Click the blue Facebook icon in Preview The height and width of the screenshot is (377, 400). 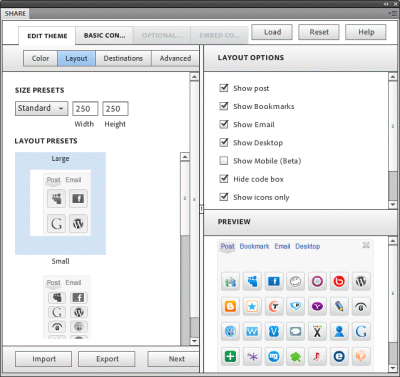[274, 282]
